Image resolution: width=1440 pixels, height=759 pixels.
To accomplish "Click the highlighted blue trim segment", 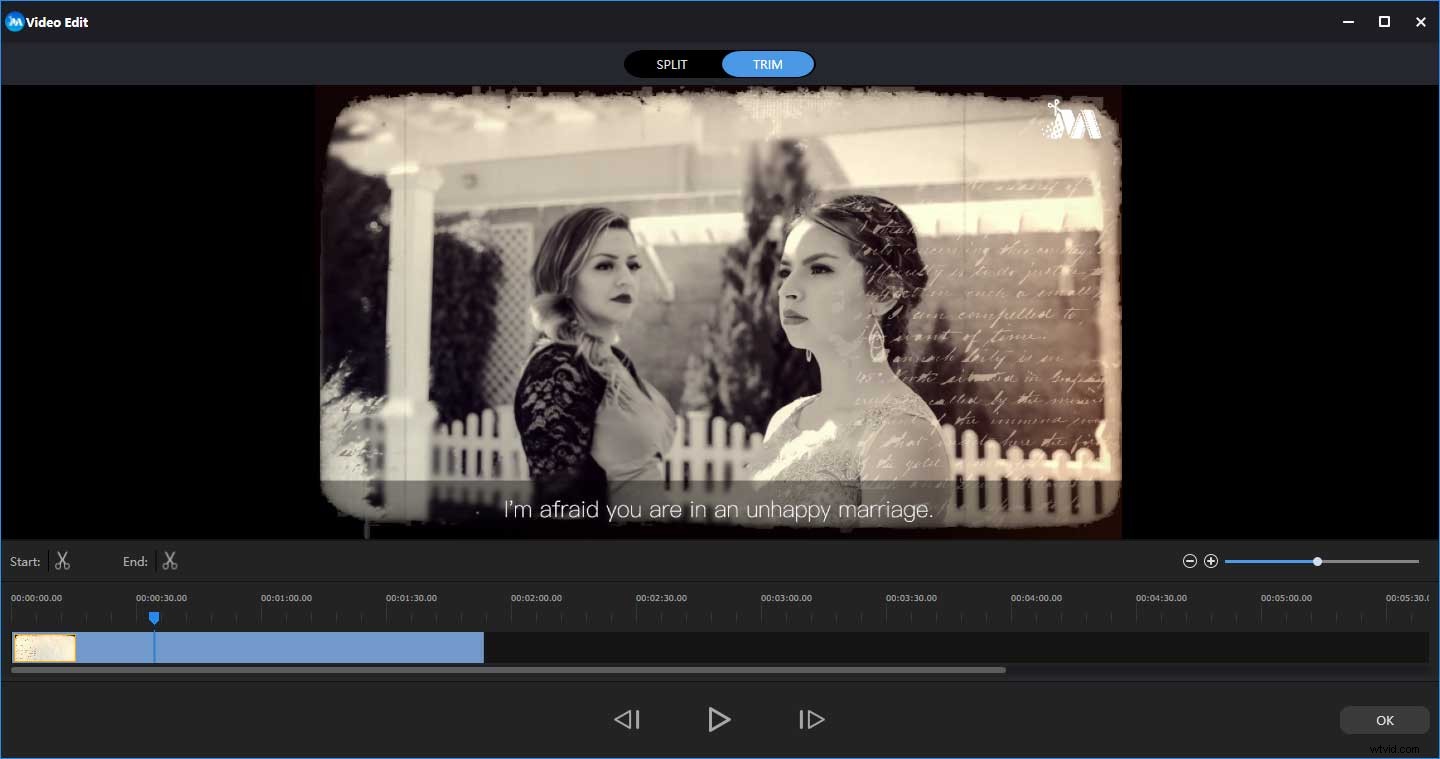I will point(300,647).
